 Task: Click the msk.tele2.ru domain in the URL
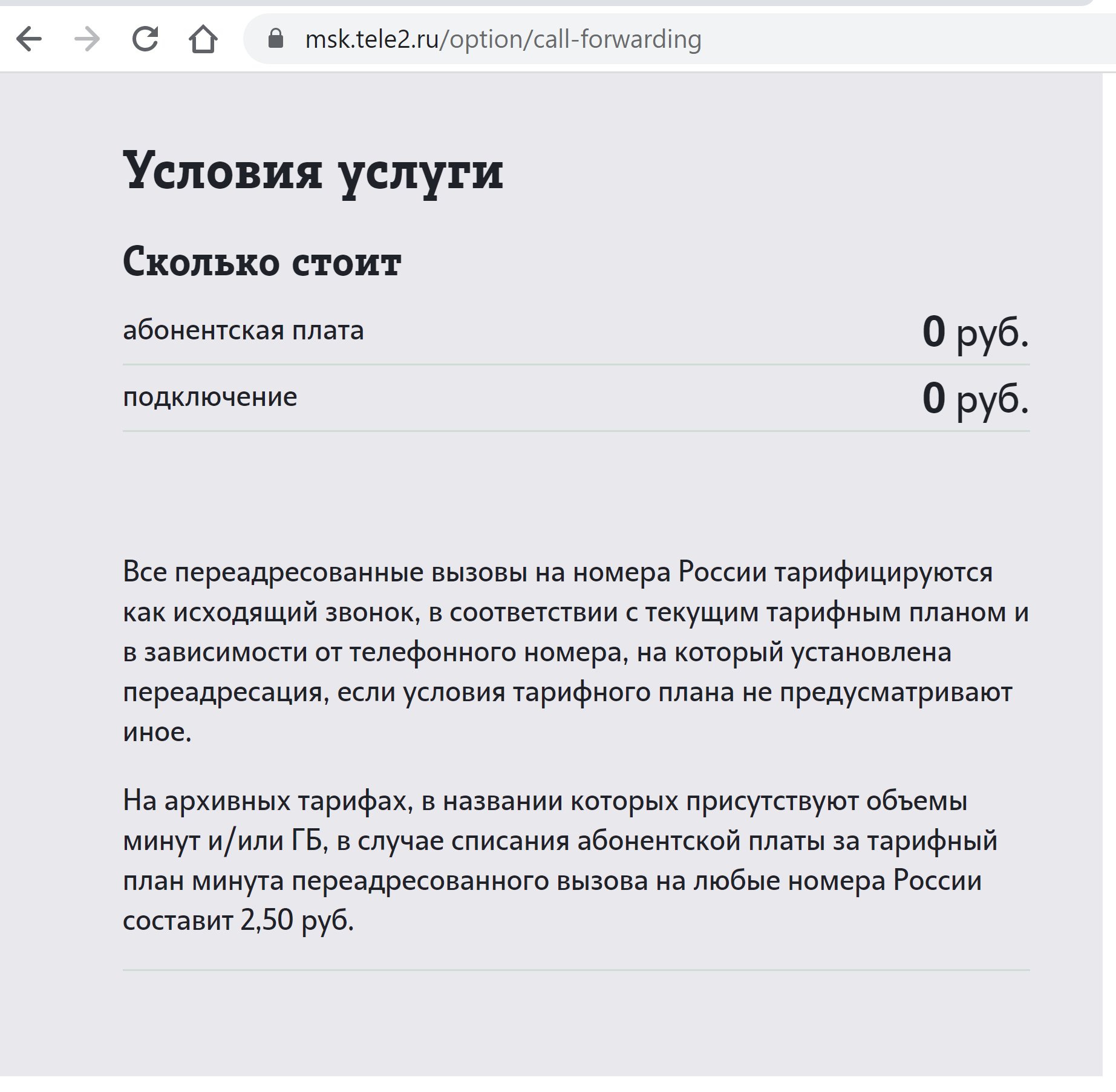371,40
